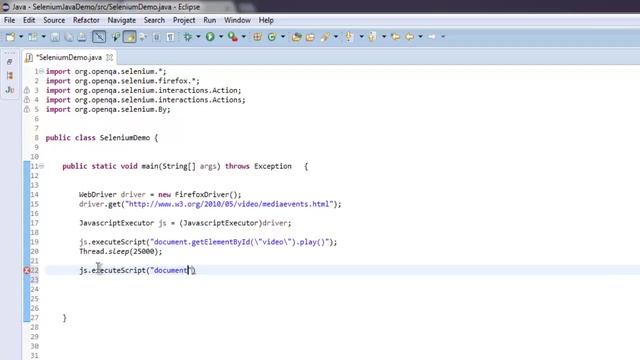Click the JUnit view icon in sidebar

click(x=10, y=90)
